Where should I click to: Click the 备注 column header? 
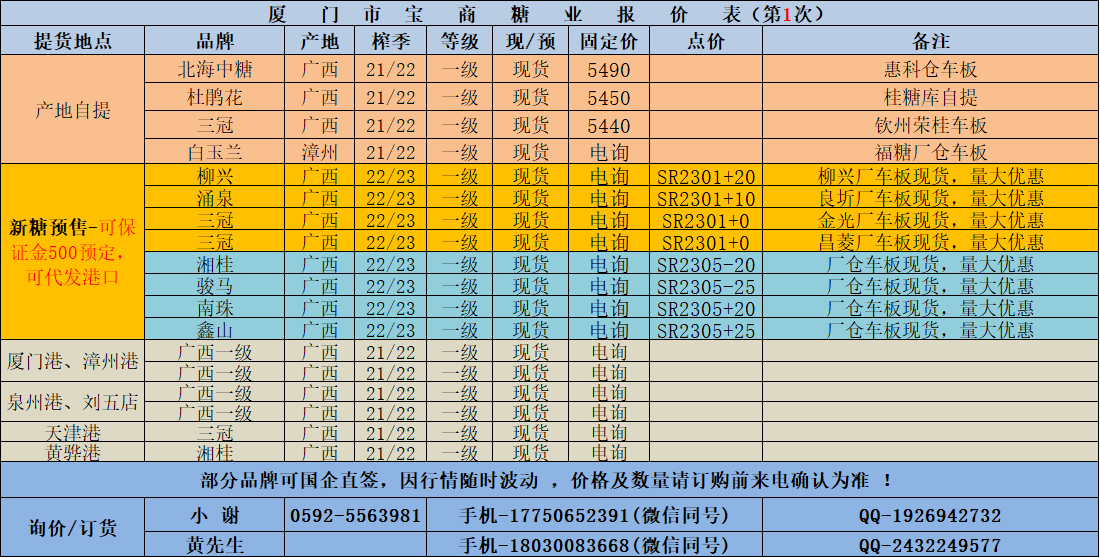pos(930,41)
